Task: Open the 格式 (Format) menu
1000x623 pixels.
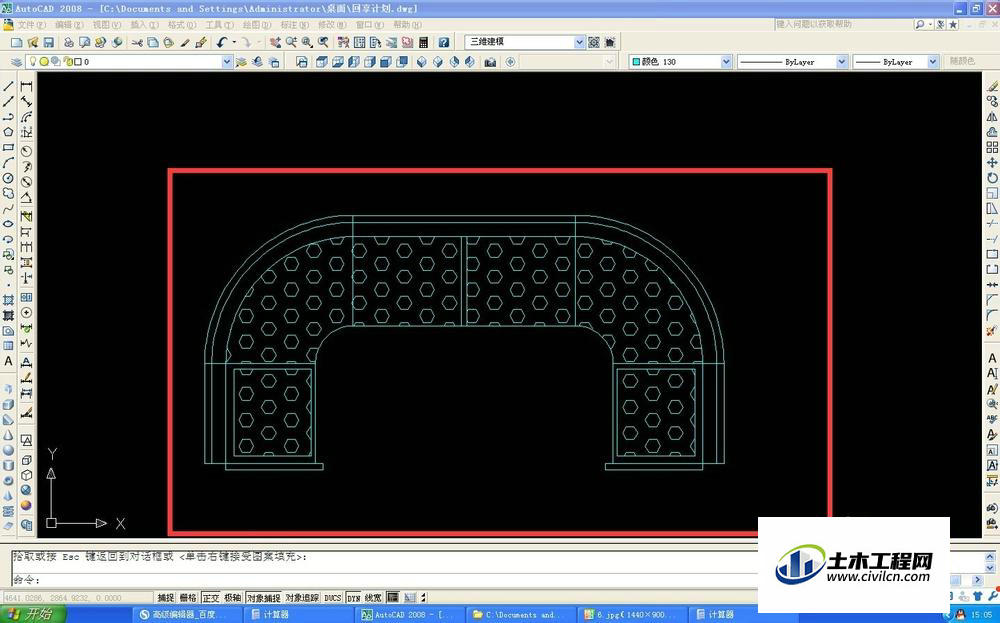Action: tap(182, 25)
